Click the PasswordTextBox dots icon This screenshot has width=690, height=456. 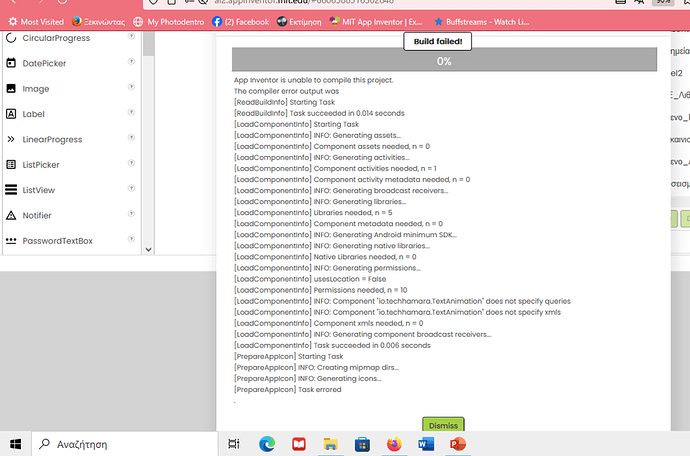click(x=11, y=241)
